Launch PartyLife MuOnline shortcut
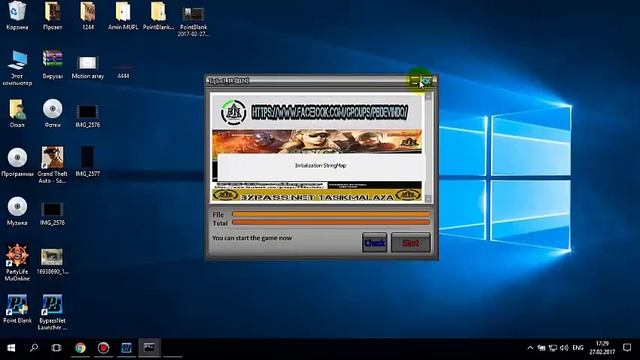Image resolution: width=640 pixels, height=360 pixels. (x=17, y=263)
